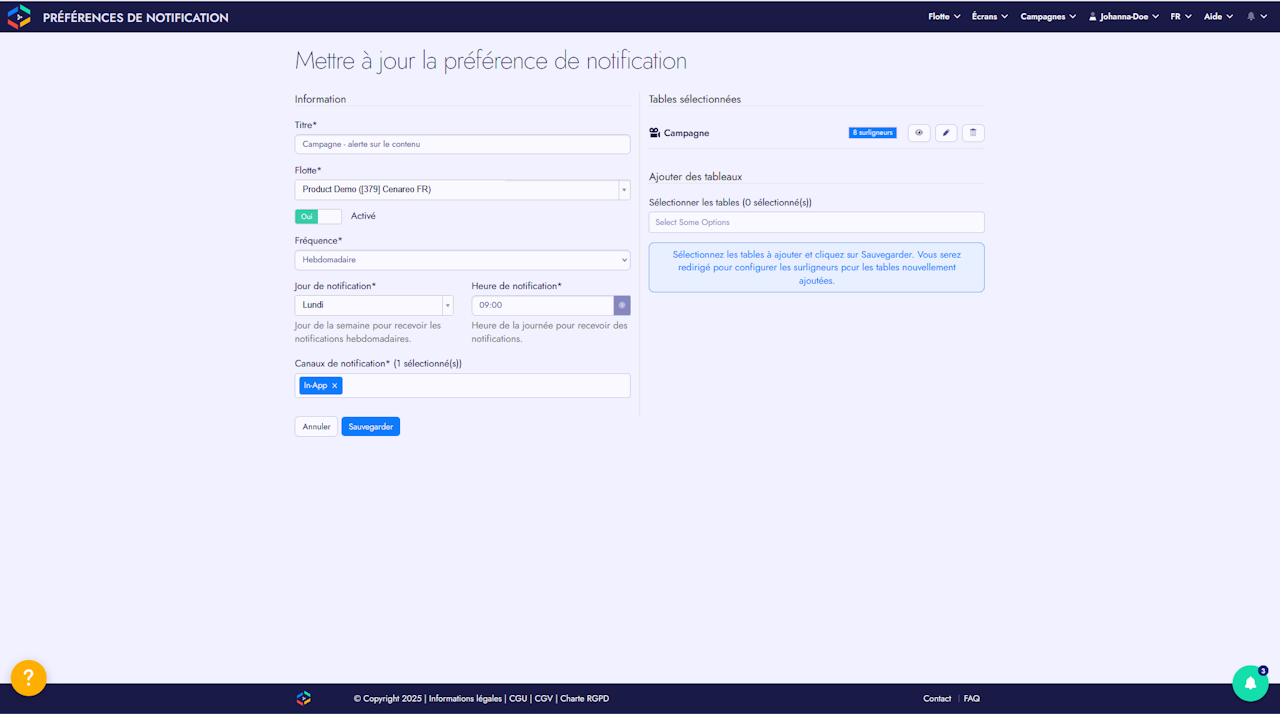Click the Cenareo logo in header
Screen dimensions: 1280x714
click(19, 16)
